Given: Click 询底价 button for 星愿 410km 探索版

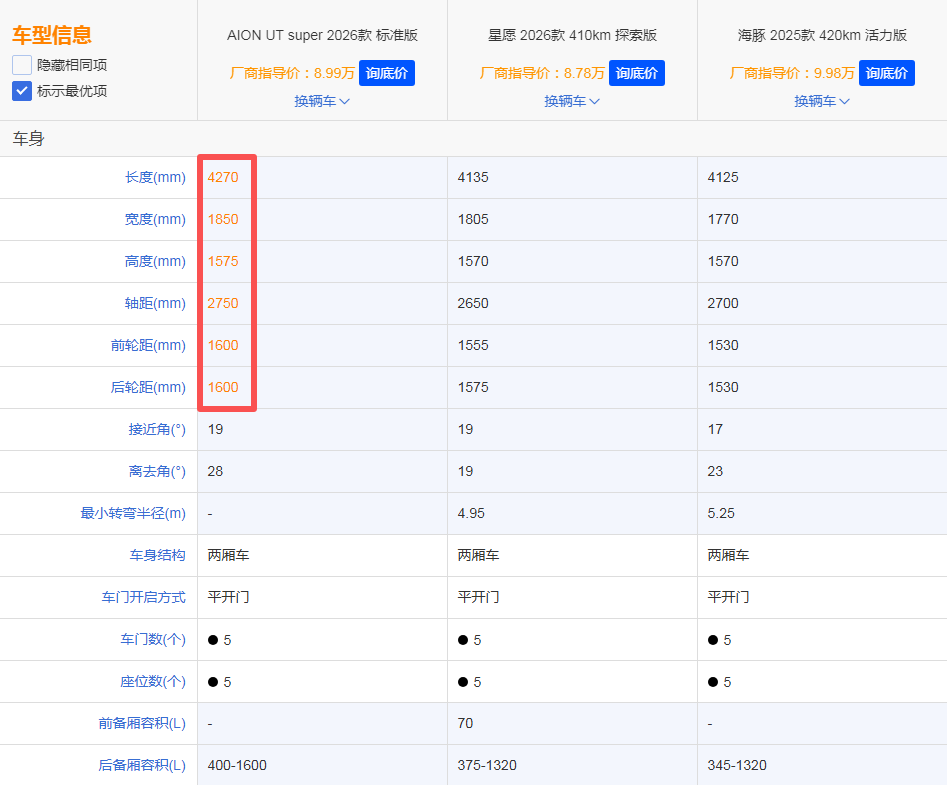Looking at the screenshot, I should tap(637, 73).
